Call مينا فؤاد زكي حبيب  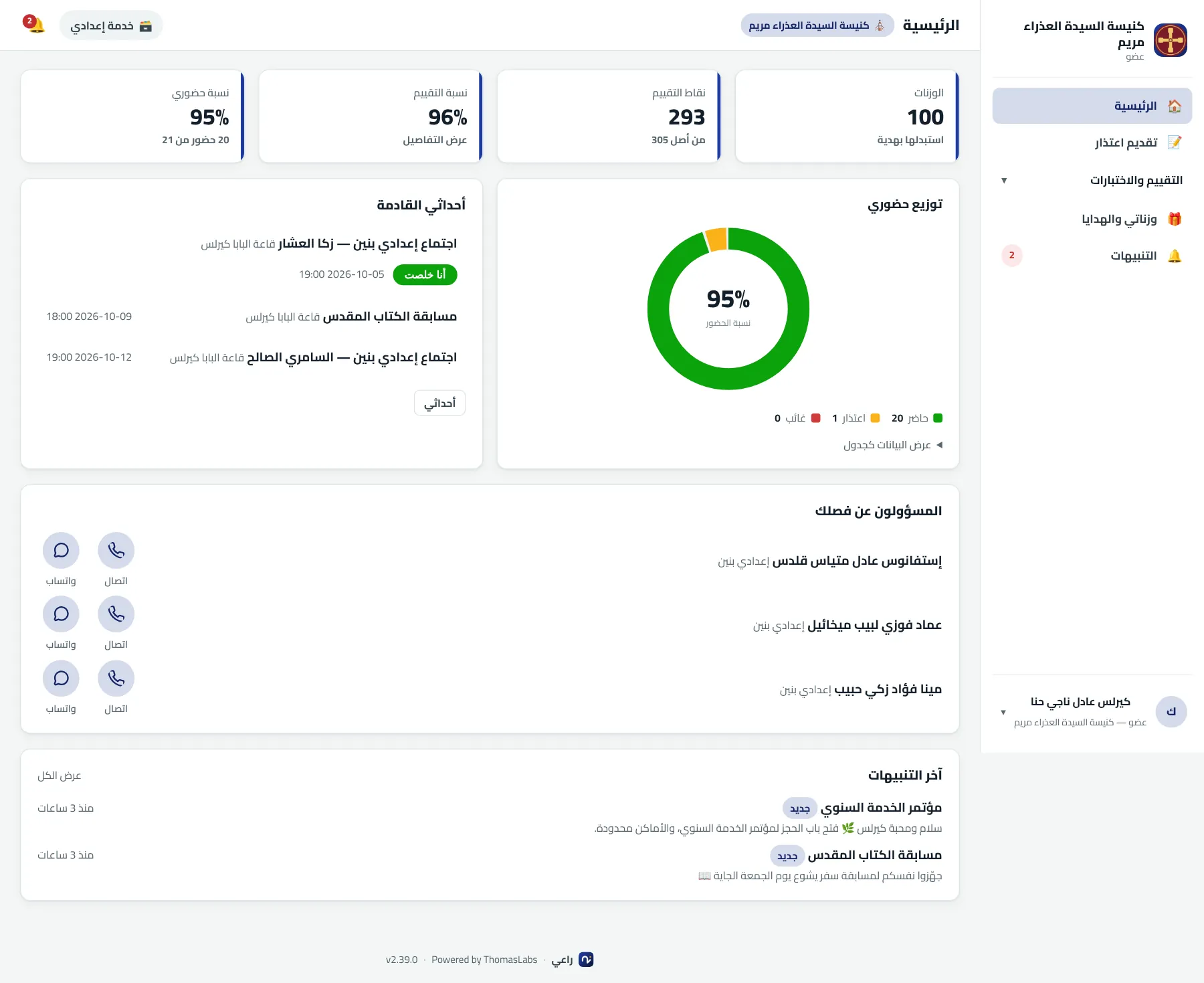116,678
